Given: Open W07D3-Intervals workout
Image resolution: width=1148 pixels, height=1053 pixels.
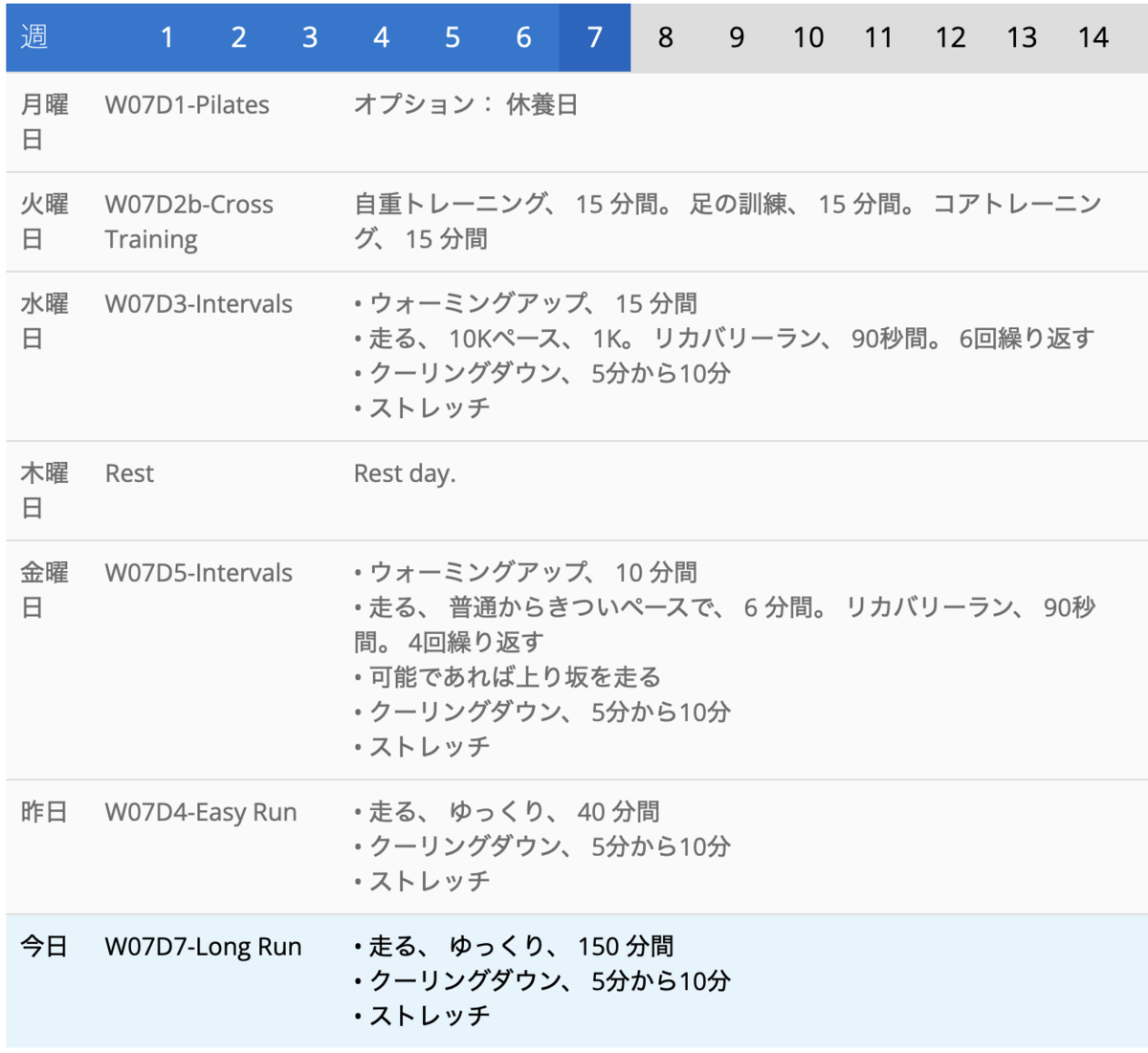Looking at the screenshot, I should tap(199, 304).
